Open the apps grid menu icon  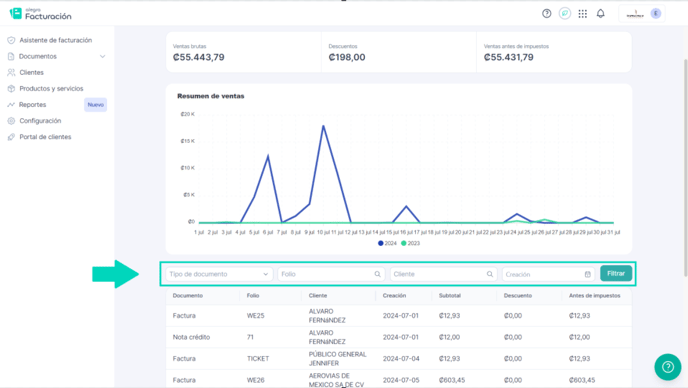coord(583,14)
